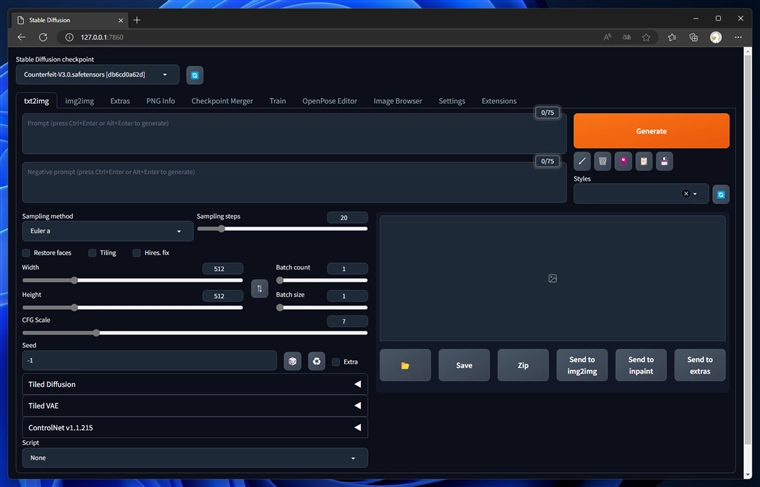Open the OpenPose Editor tab

click(x=330, y=101)
